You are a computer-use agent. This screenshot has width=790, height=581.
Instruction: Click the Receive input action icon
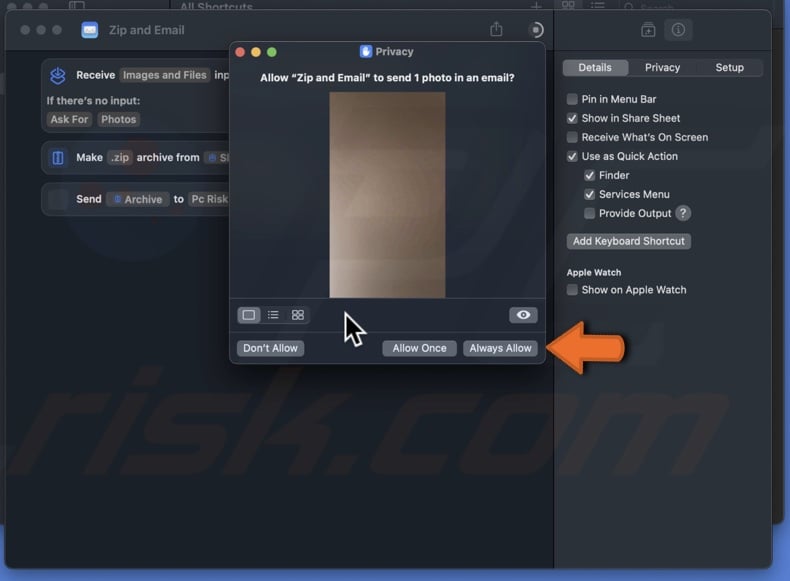[x=58, y=76]
